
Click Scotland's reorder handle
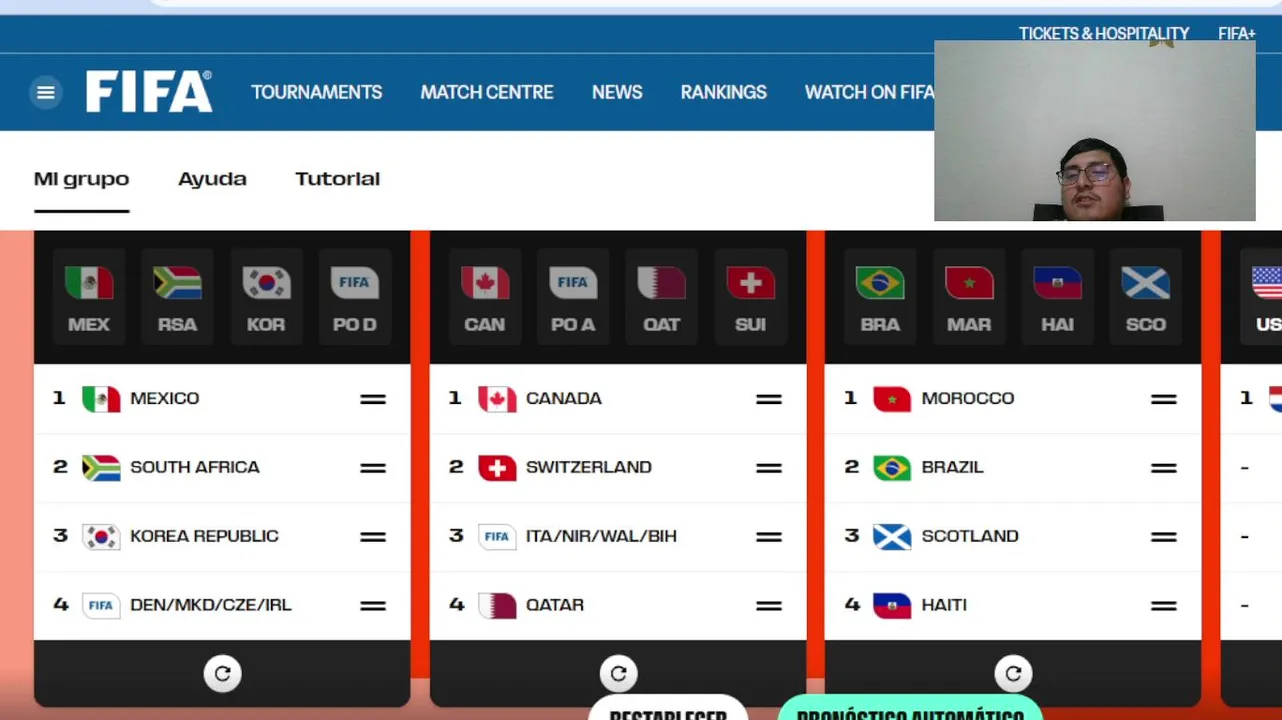coord(1164,537)
